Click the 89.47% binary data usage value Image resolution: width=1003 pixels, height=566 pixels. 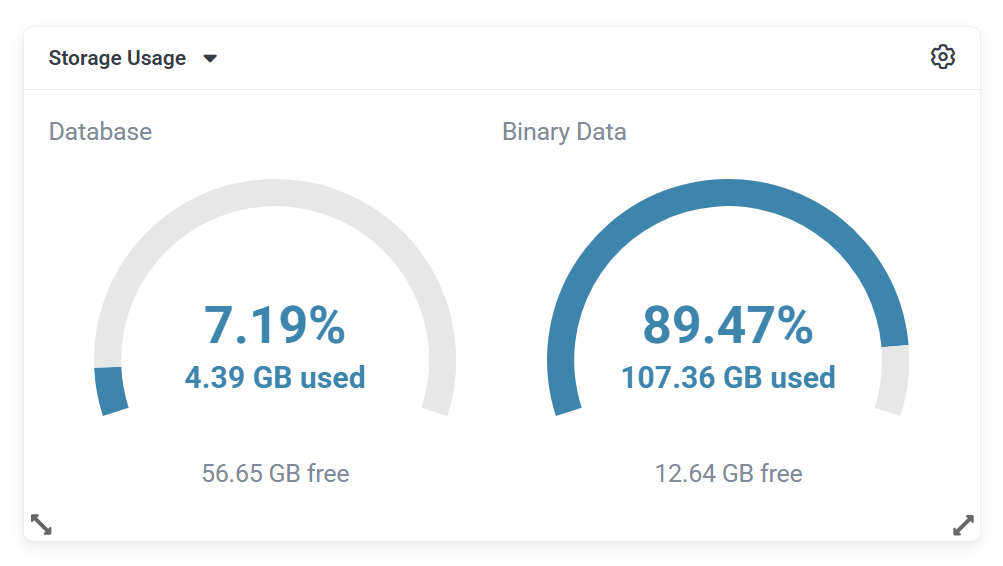(x=727, y=325)
